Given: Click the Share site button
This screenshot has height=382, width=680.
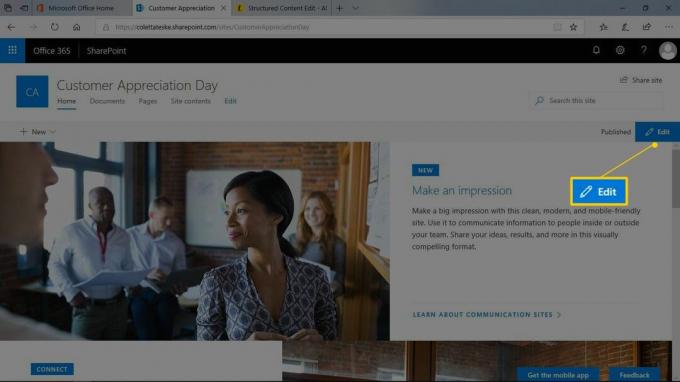Looking at the screenshot, I should [641, 80].
